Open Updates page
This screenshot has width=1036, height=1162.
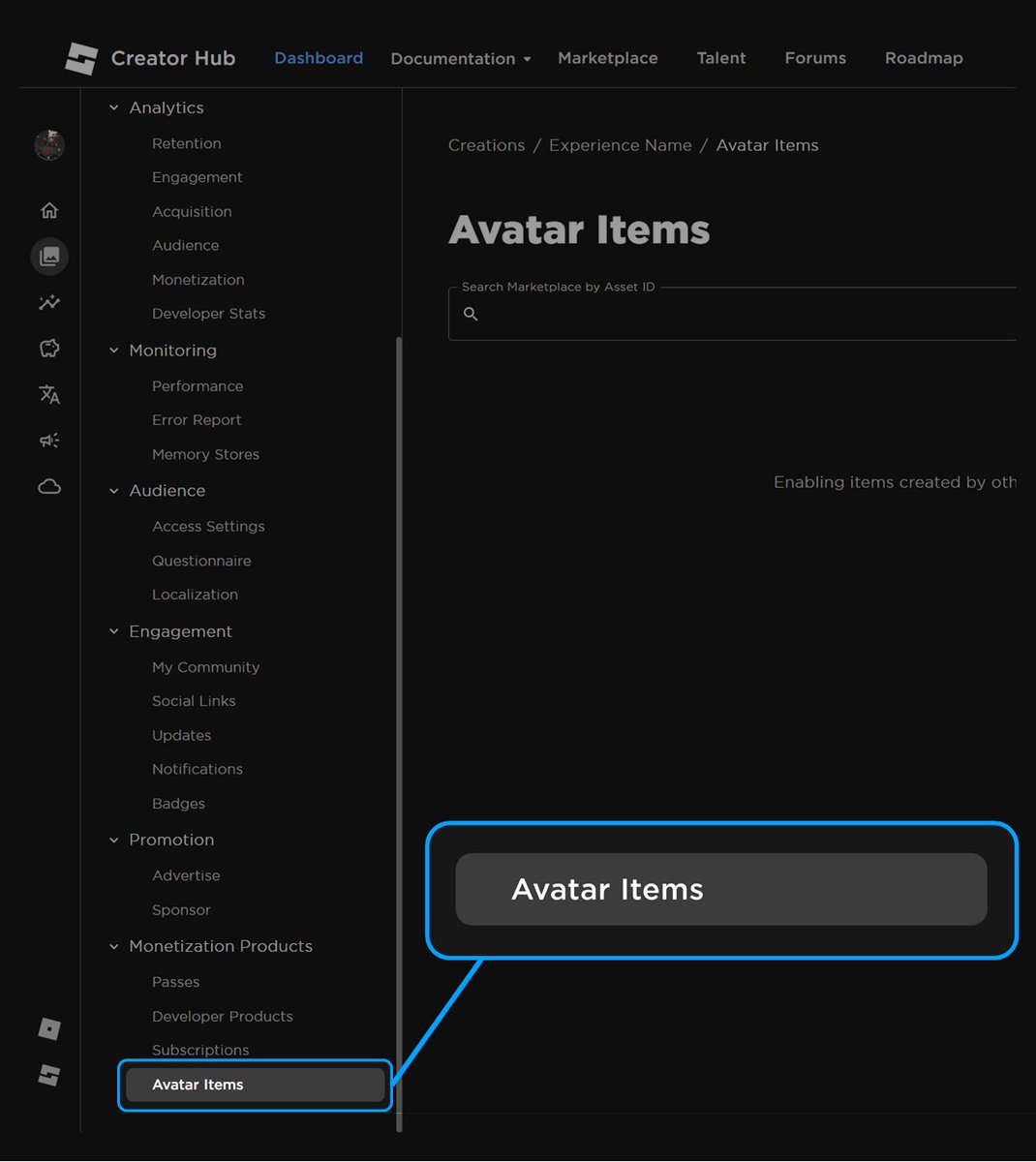point(181,736)
